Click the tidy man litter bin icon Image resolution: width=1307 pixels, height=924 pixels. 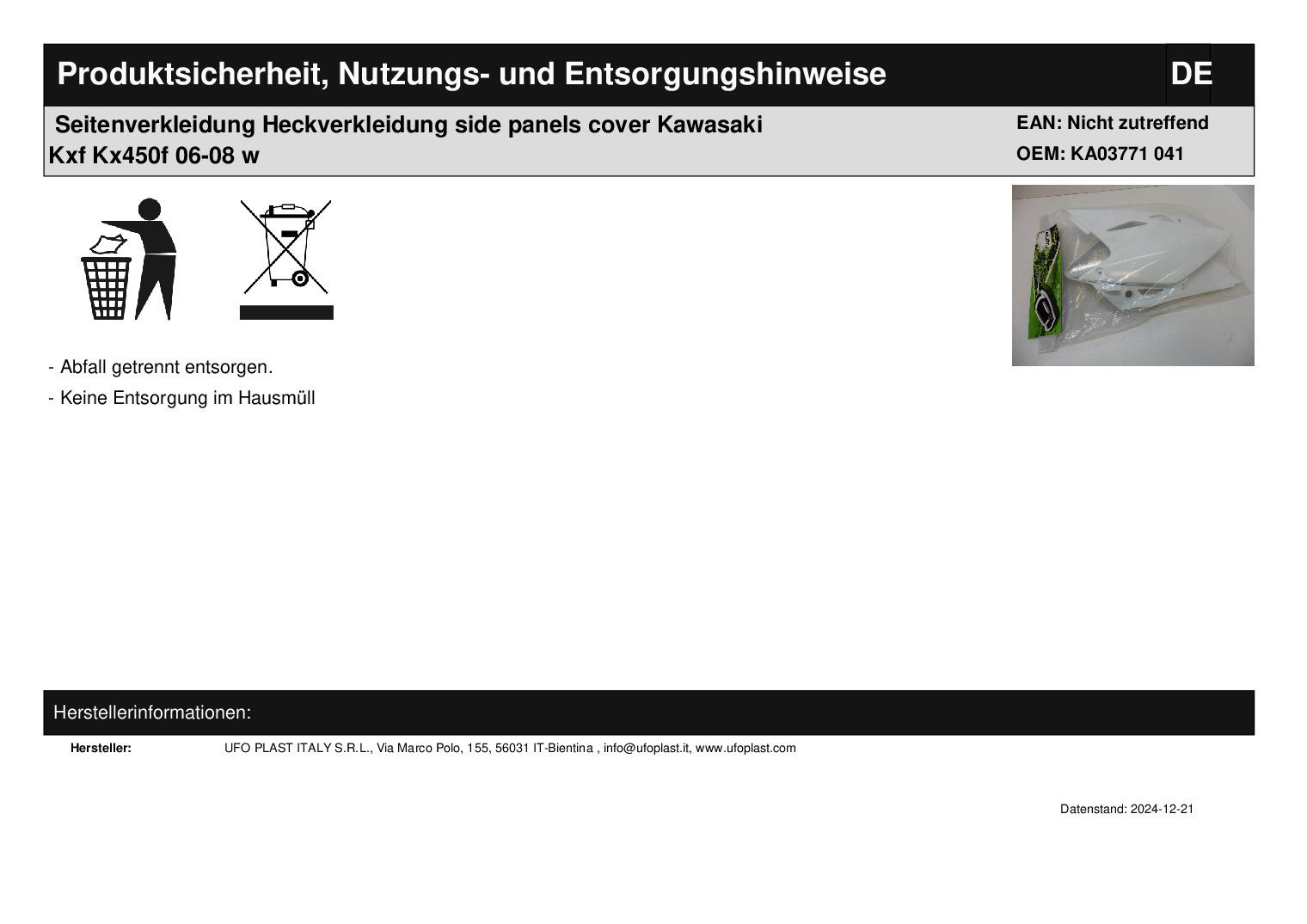[129, 259]
